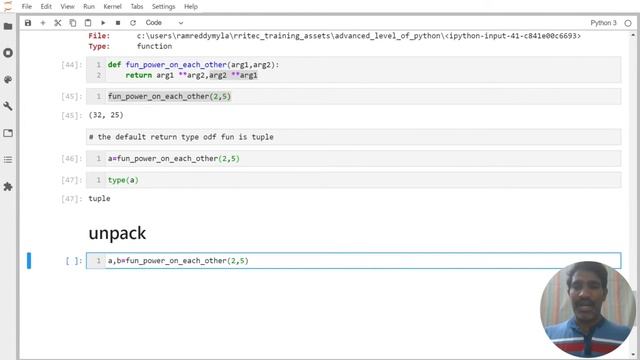Image resolution: width=640 pixels, height=360 pixels.
Task: Click the notebook vertical scrollbar up arrow
Action: [633, 36]
